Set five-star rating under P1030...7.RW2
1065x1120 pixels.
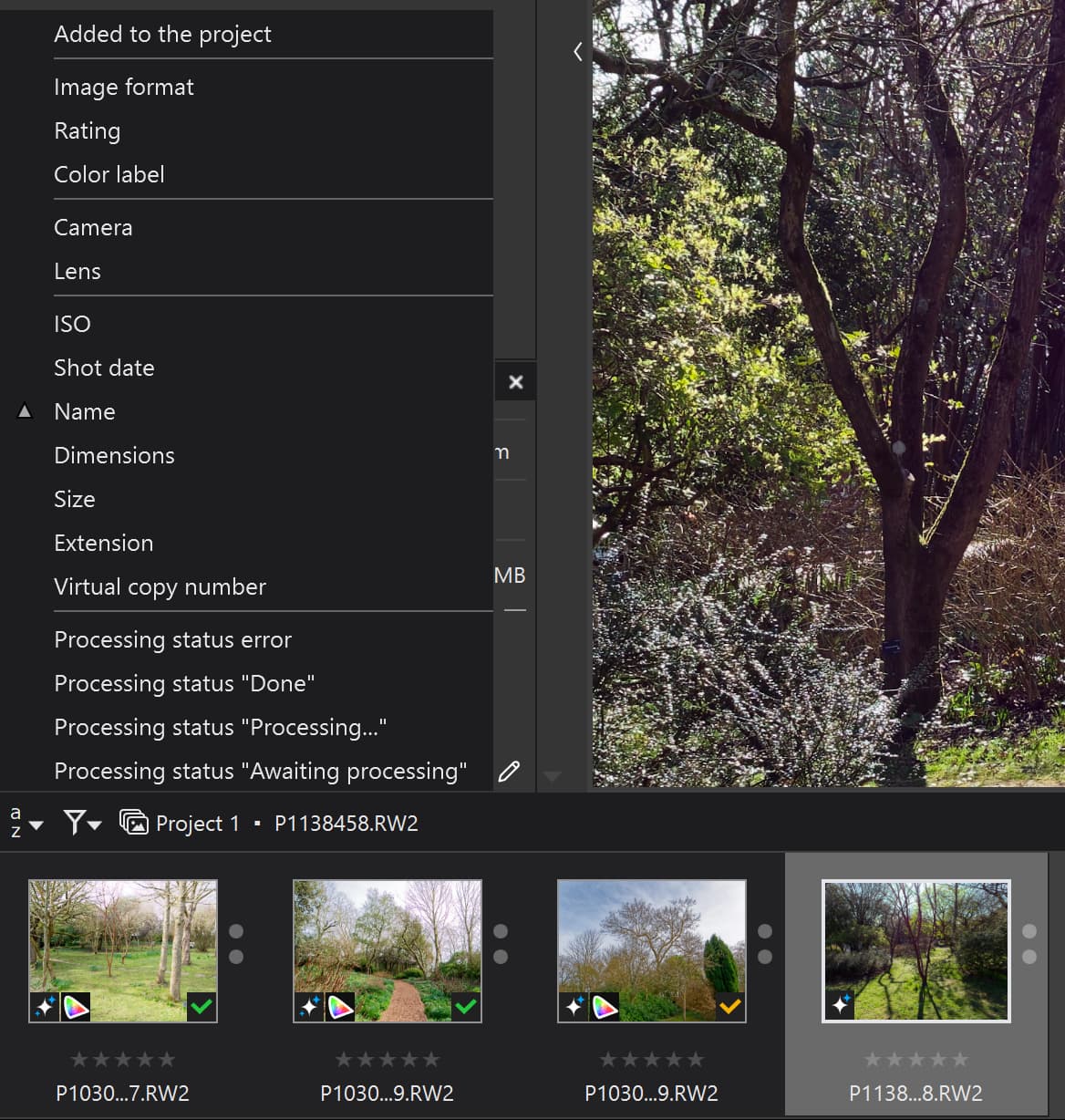click(167, 1059)
